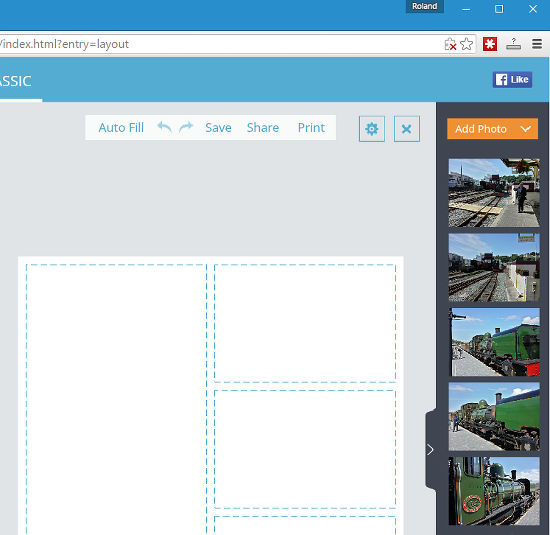Click Save in the toolbar
550x535 pixels.
pyautogui.click(x=218, y=128)
